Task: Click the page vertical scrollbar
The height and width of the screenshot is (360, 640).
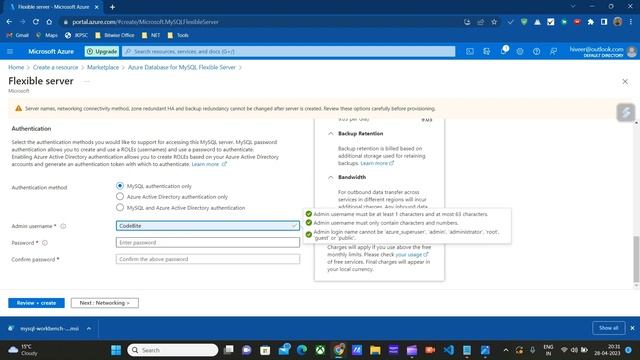Action: tap(636, 259)
